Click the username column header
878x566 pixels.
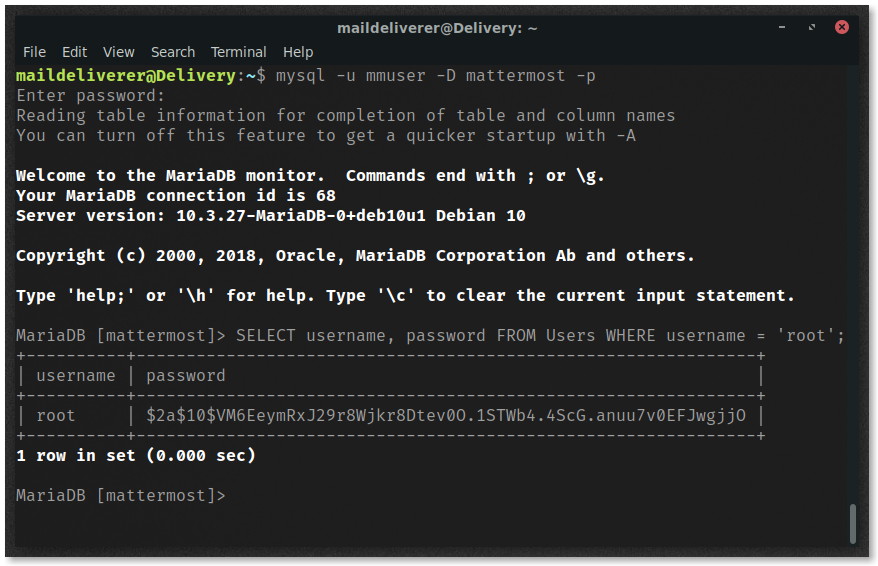click(x=76, y=376)
